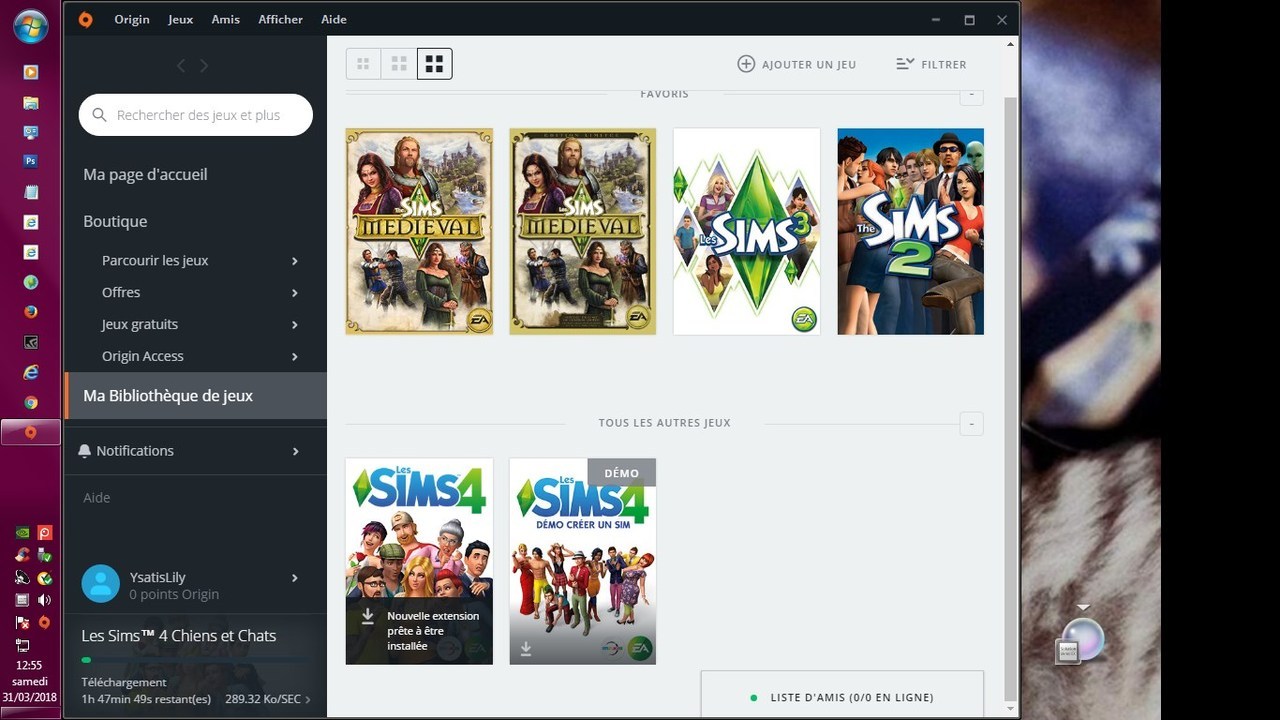This screenshot has width=1280, height=720.
Task: Select large tile grid view
Action: tap(434, 64)
